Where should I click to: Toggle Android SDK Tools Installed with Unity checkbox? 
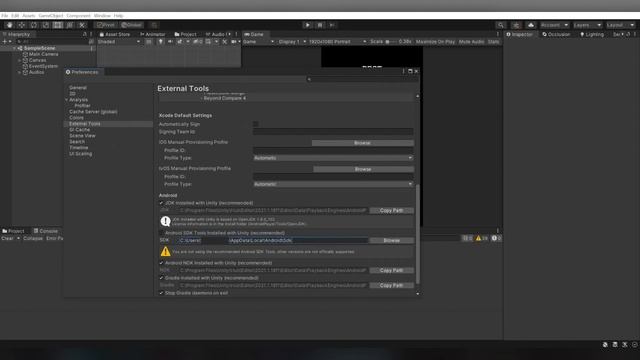click(161, 233)
